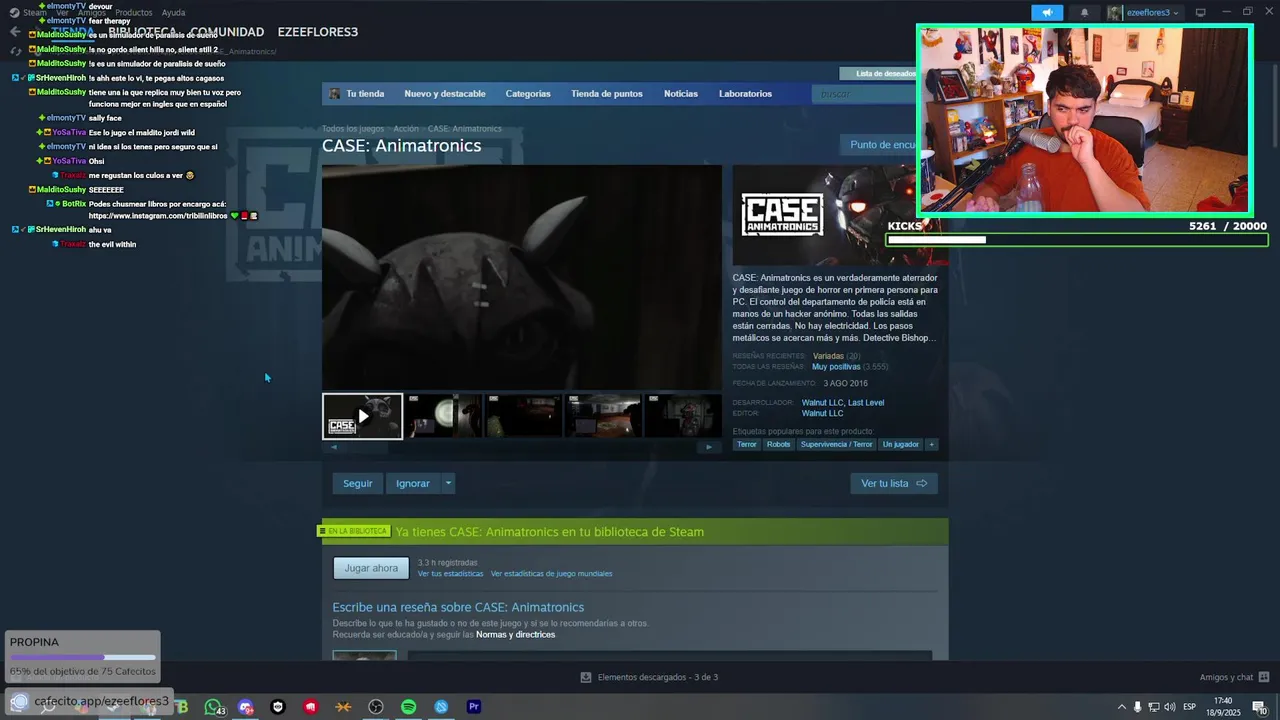The image size is (1280, 720).
Task: Open Muy positivas all reviews summary
Action: [x=836, y=367]
